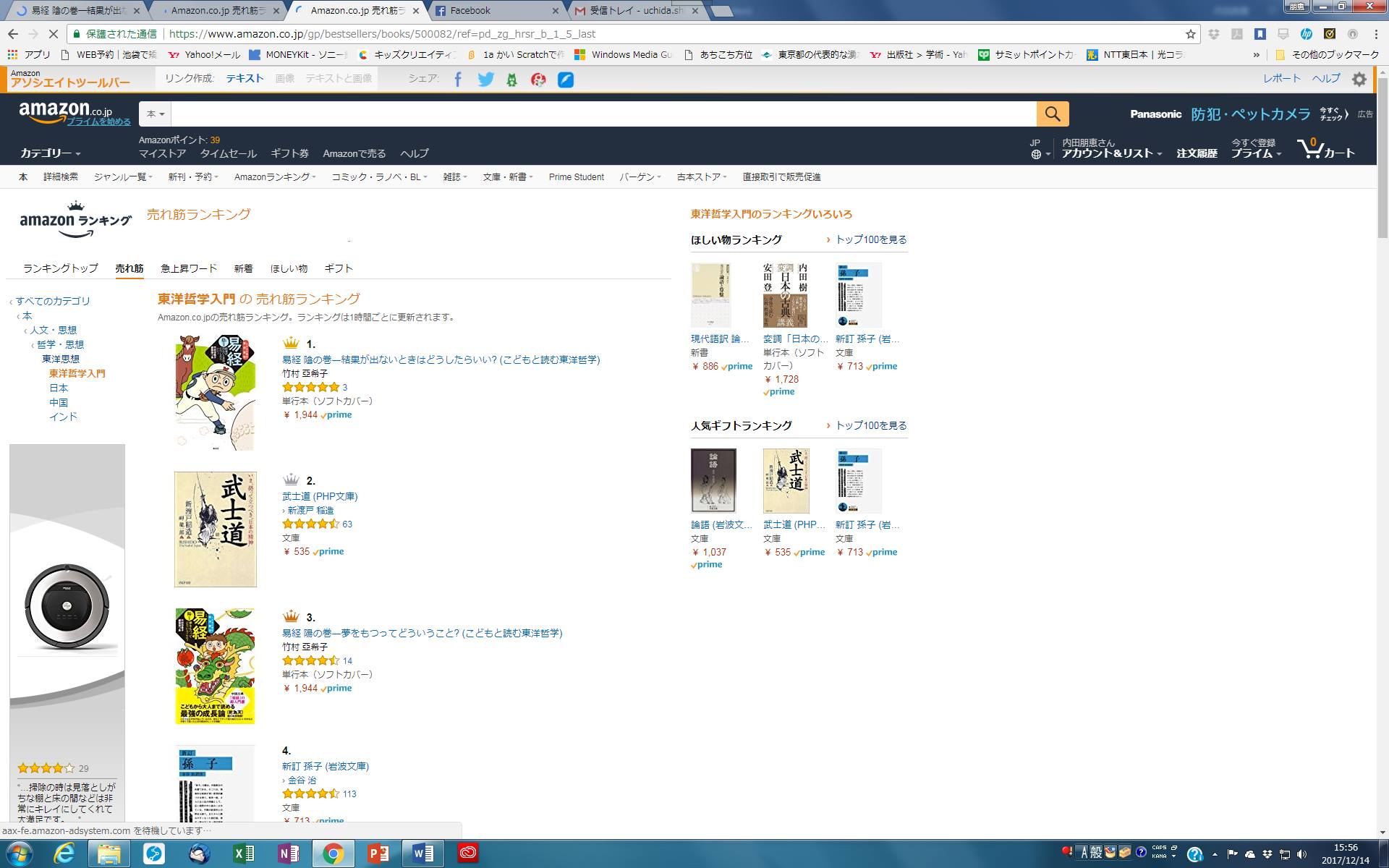Open the 論語 (岩波文庫) gift ranking thumbnail
This screenshot has width=1389, height=868.
coord(713,480)
